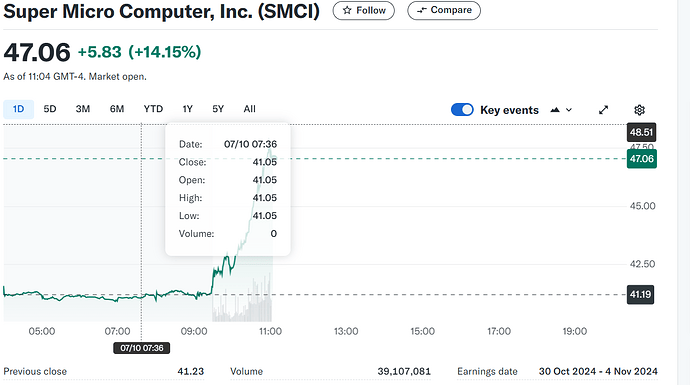Click the 07/10 07:36 time marker
The width and height of the screenshot is (690, 385).
(x=142, y=348)
